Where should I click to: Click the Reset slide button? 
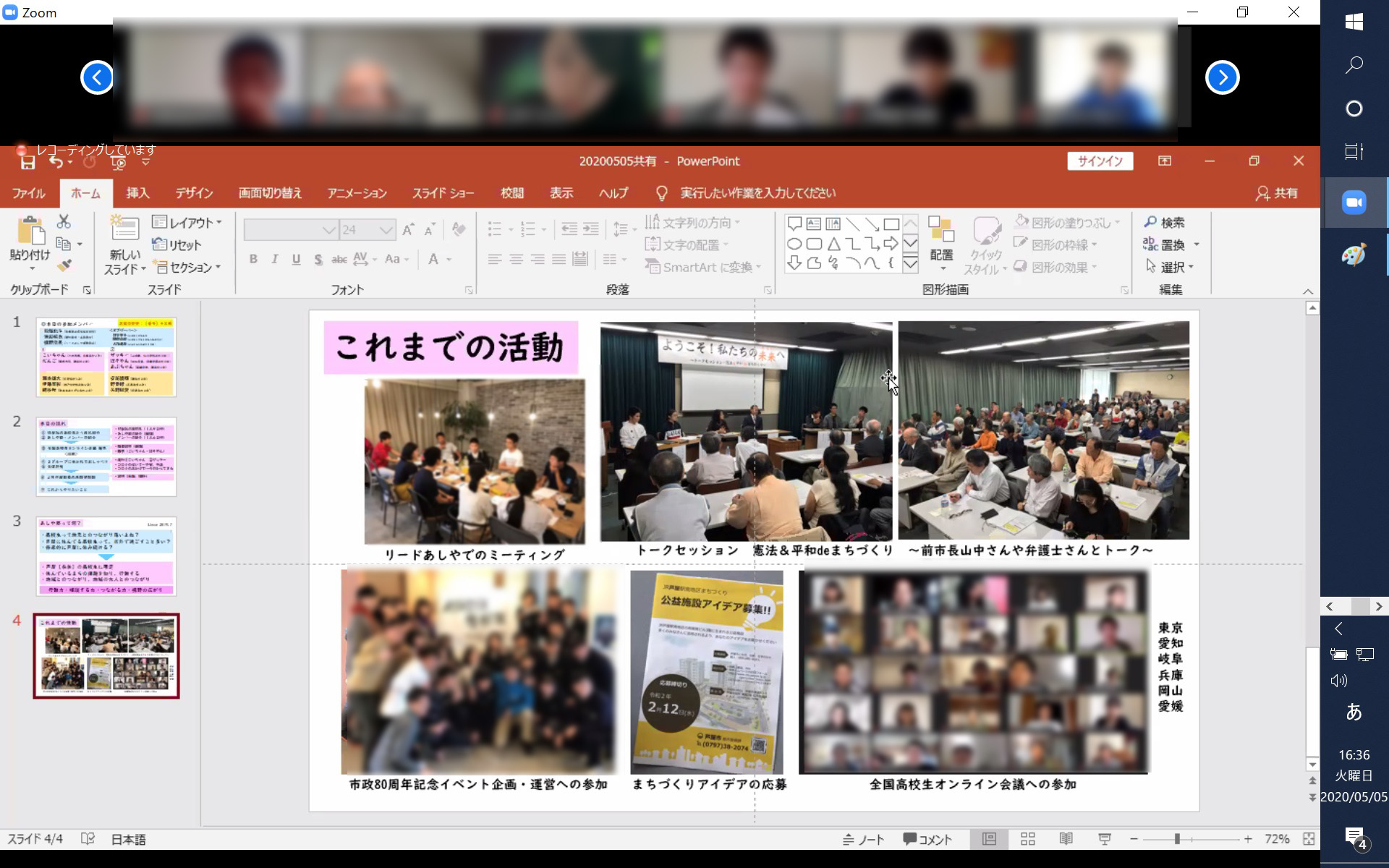(x=177, y=244)
